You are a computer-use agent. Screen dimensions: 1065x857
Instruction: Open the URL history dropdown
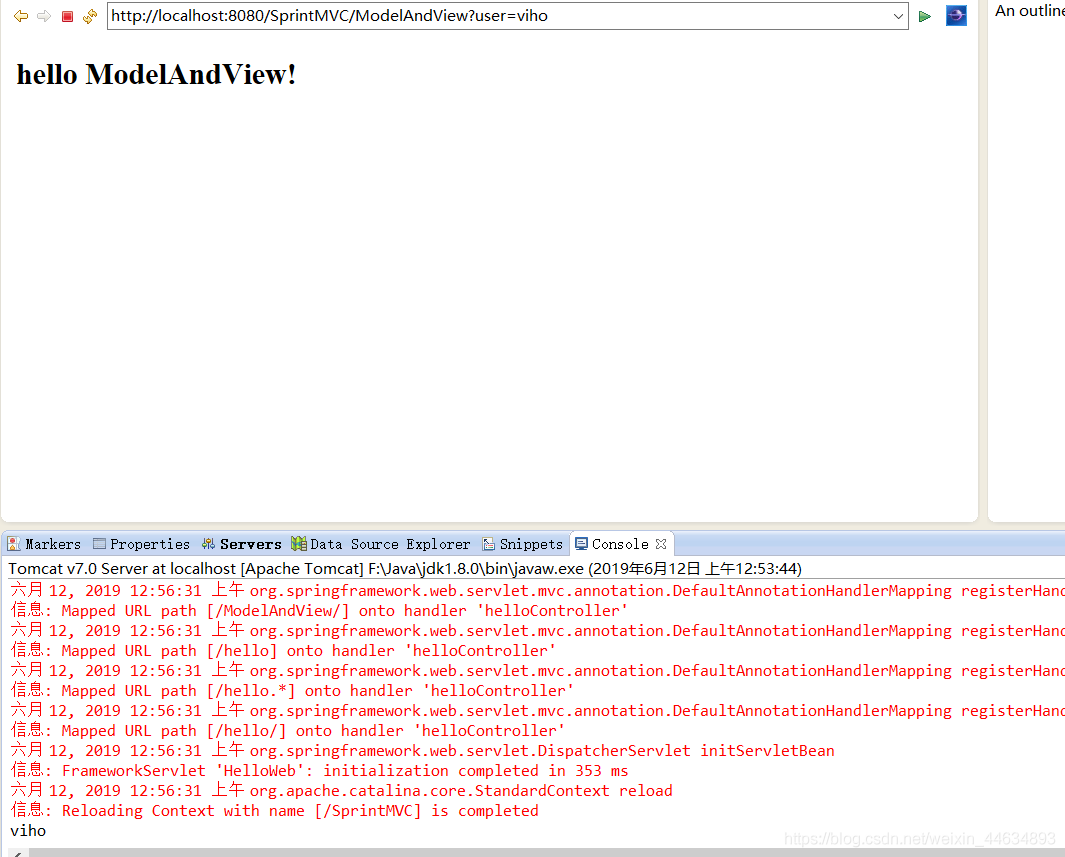(898, 16)
